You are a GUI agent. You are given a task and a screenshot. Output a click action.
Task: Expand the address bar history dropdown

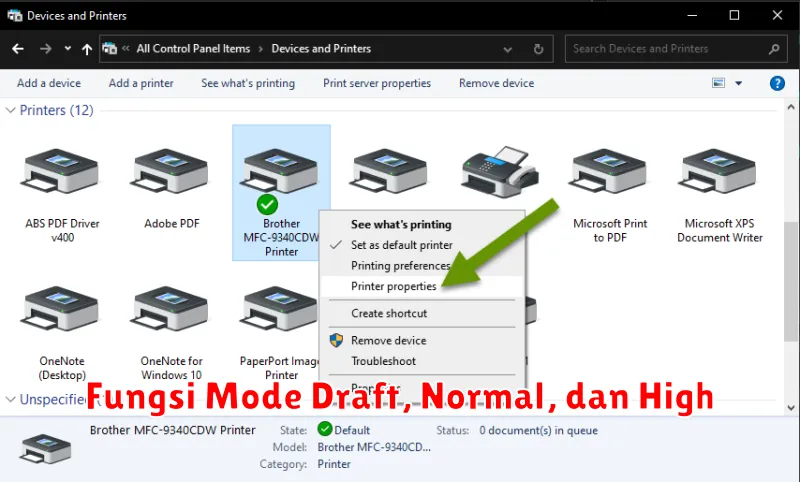508,49
